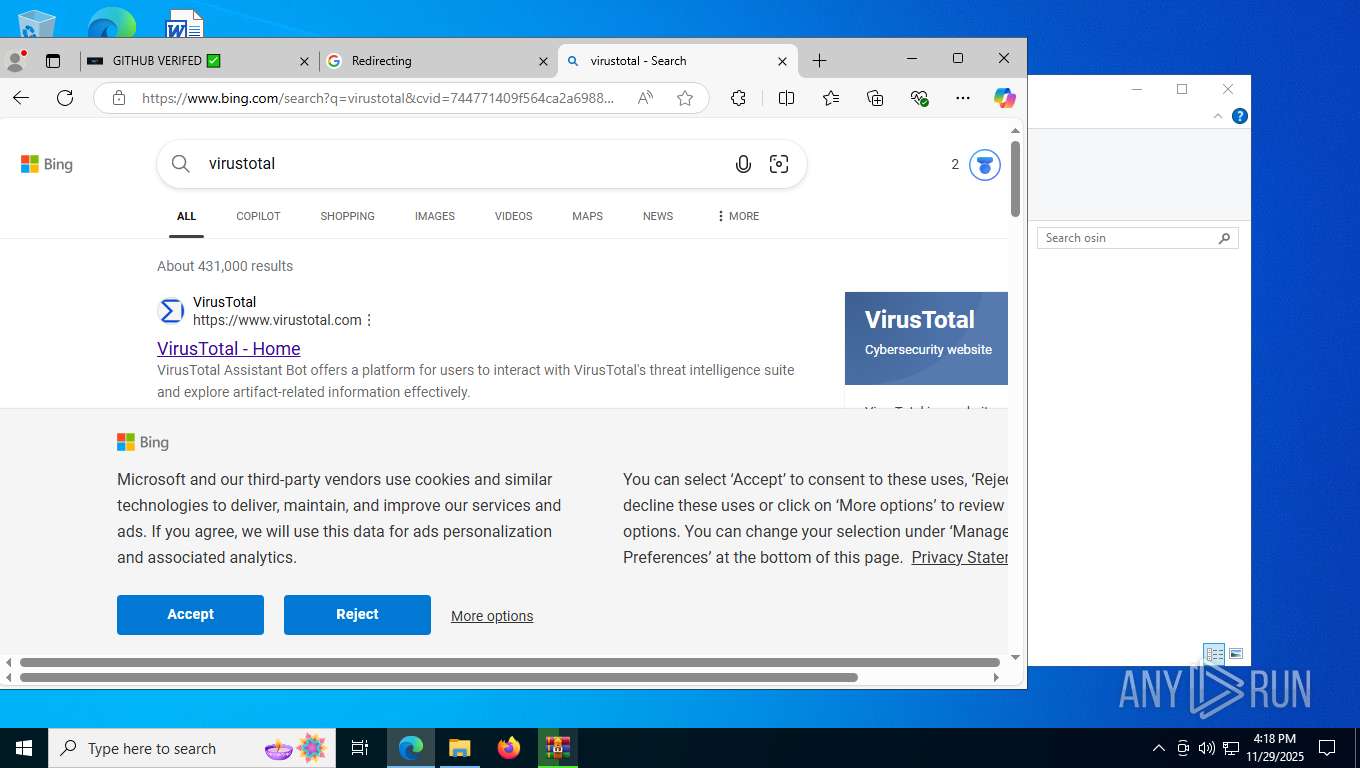
Task: Open the Edge profile icon
Action: (15, 60)
